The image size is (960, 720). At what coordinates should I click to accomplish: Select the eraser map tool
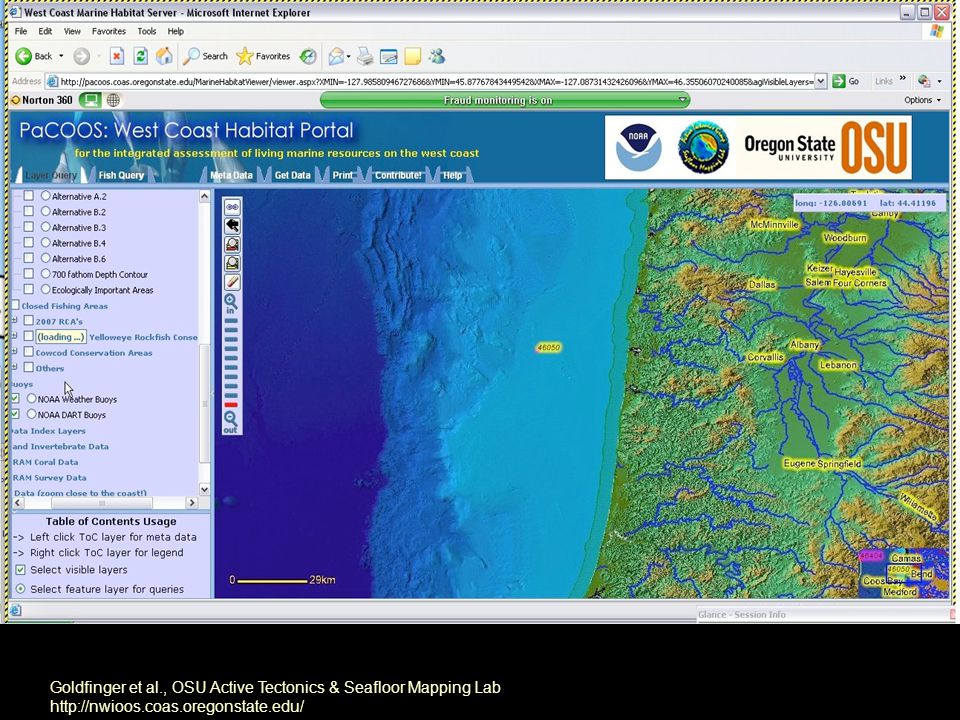(x=232, y=282)
